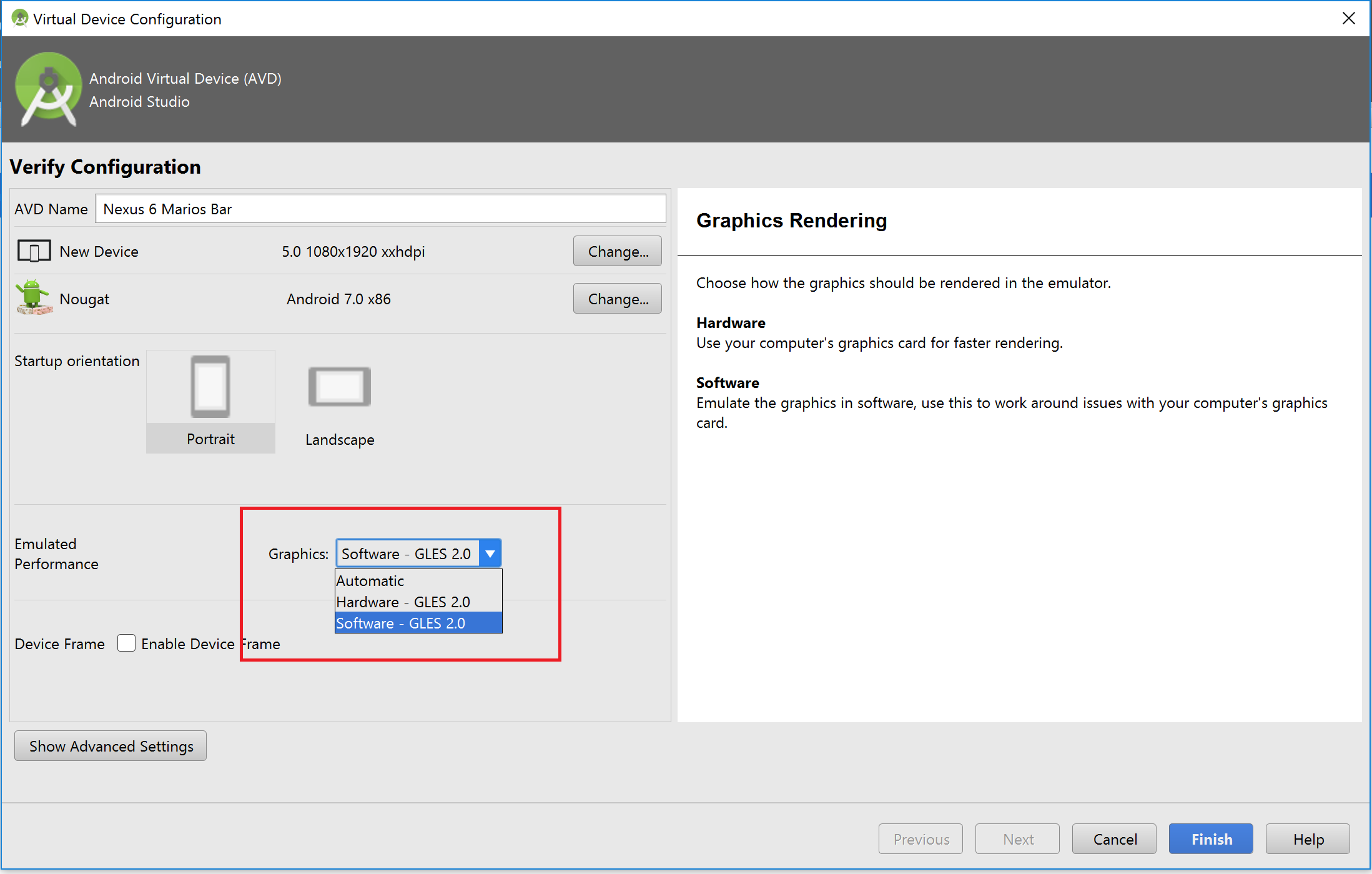
Task: Click the Android Studio logo in header
Action: pos(48,89)
